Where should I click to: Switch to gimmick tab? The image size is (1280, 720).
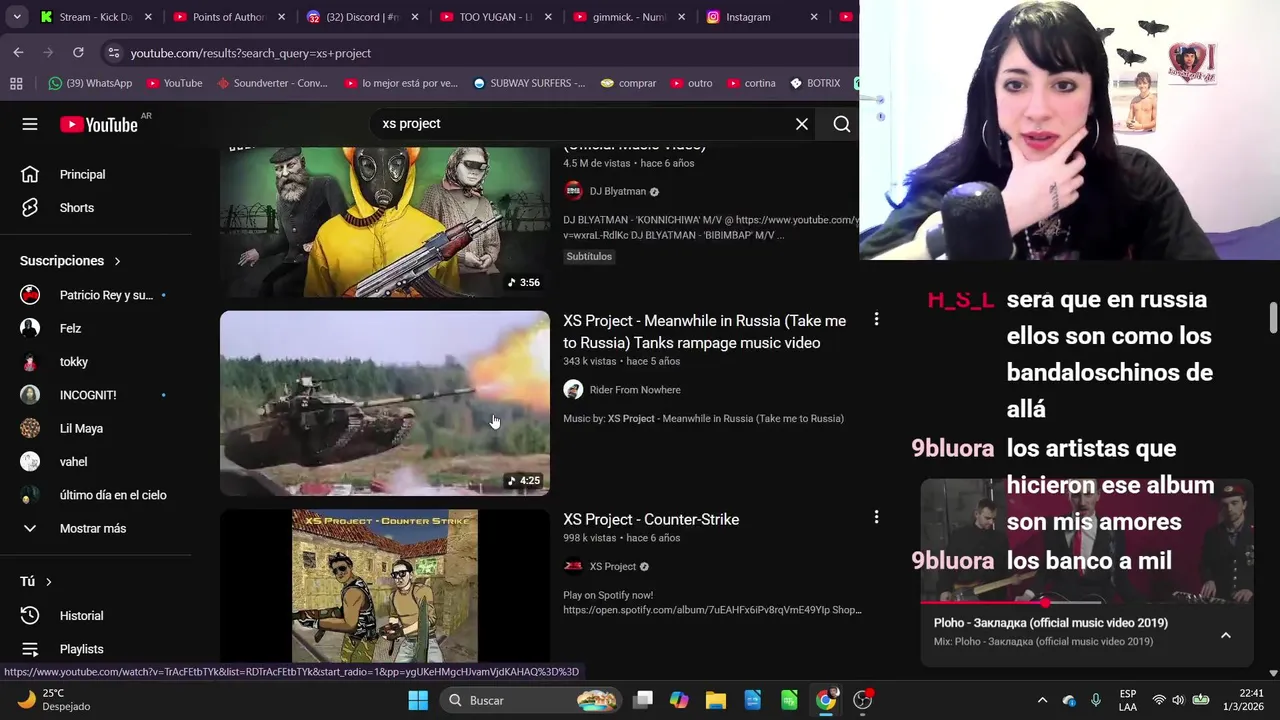(x=628, y=17)
